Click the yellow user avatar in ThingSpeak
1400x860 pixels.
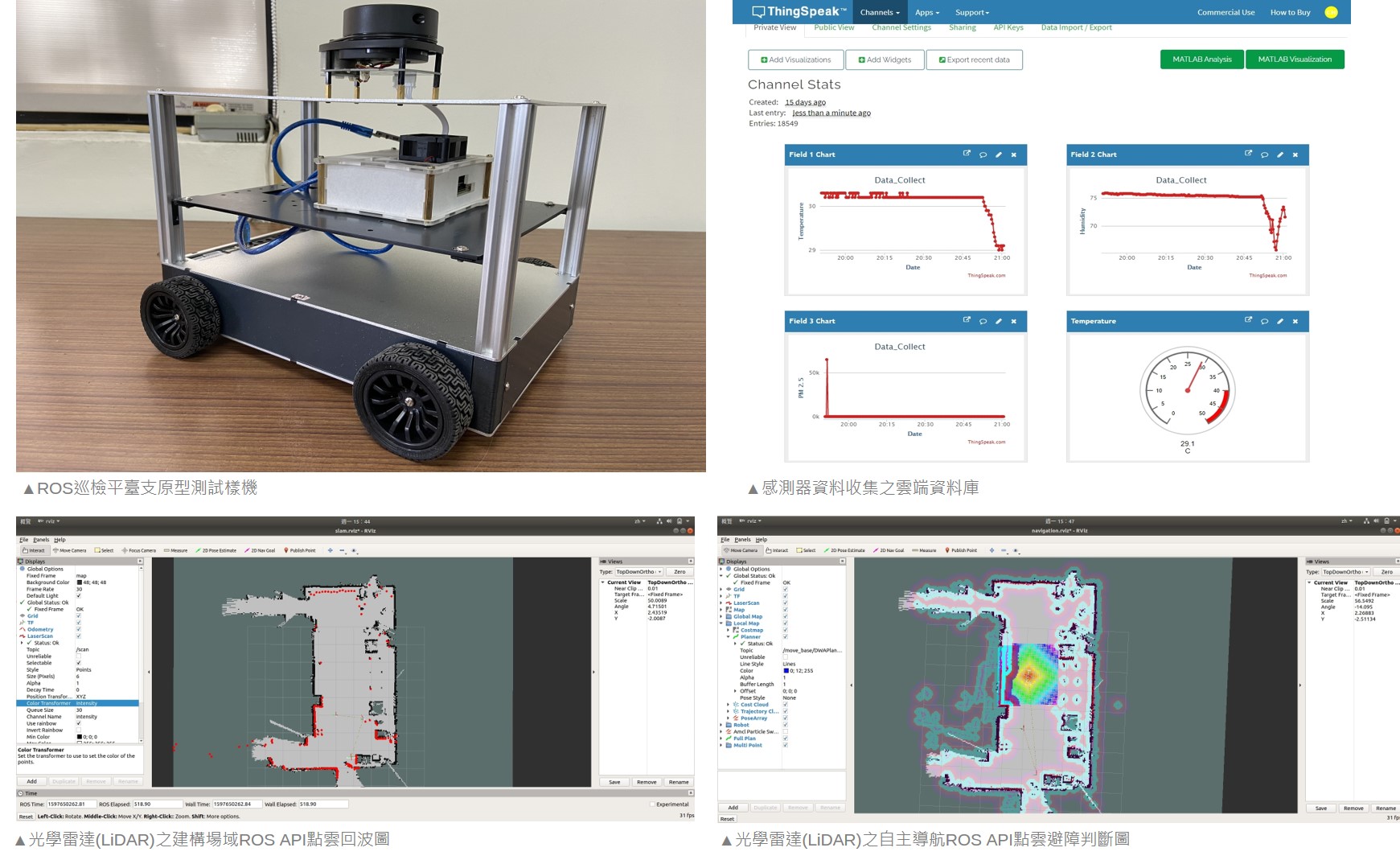(1331, 12)
